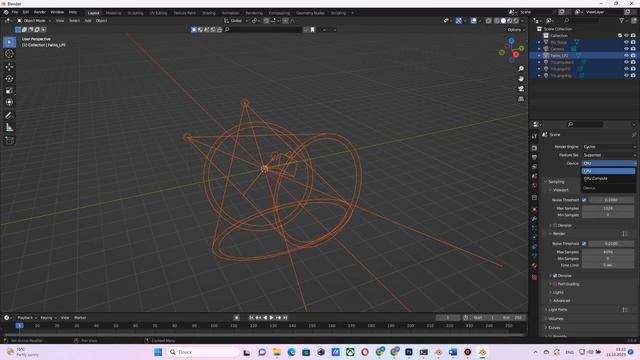Expand the Curves panel
640x360 pixels.
point(554,328)
